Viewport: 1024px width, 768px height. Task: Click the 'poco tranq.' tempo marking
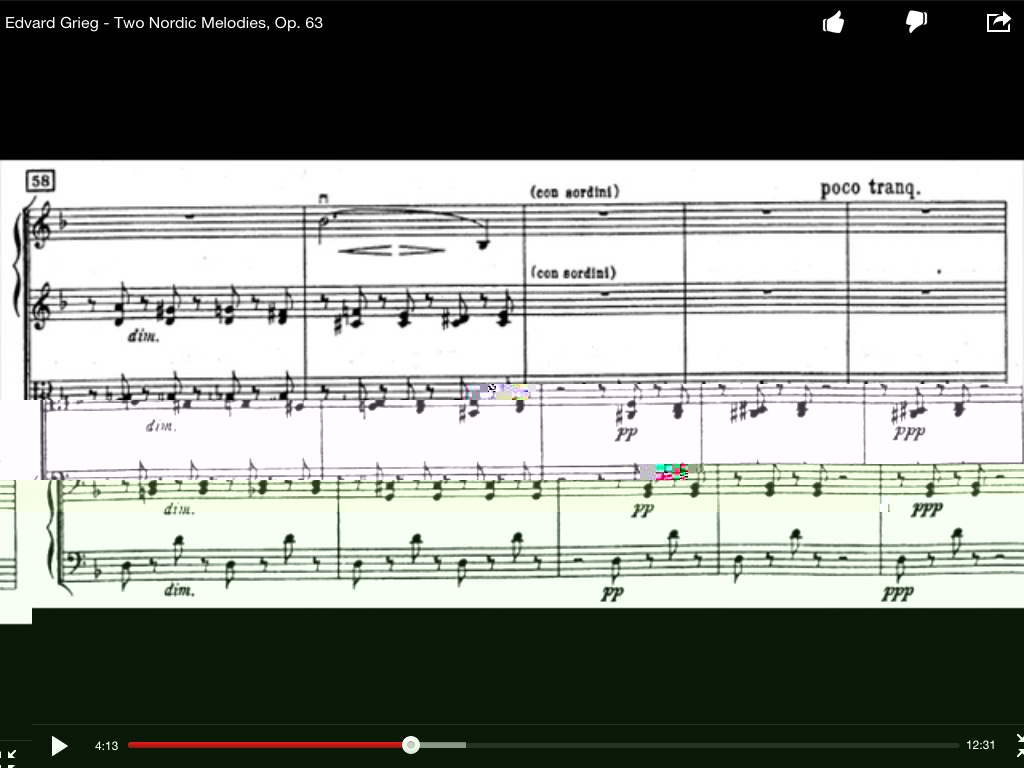[x=871, y=188]
